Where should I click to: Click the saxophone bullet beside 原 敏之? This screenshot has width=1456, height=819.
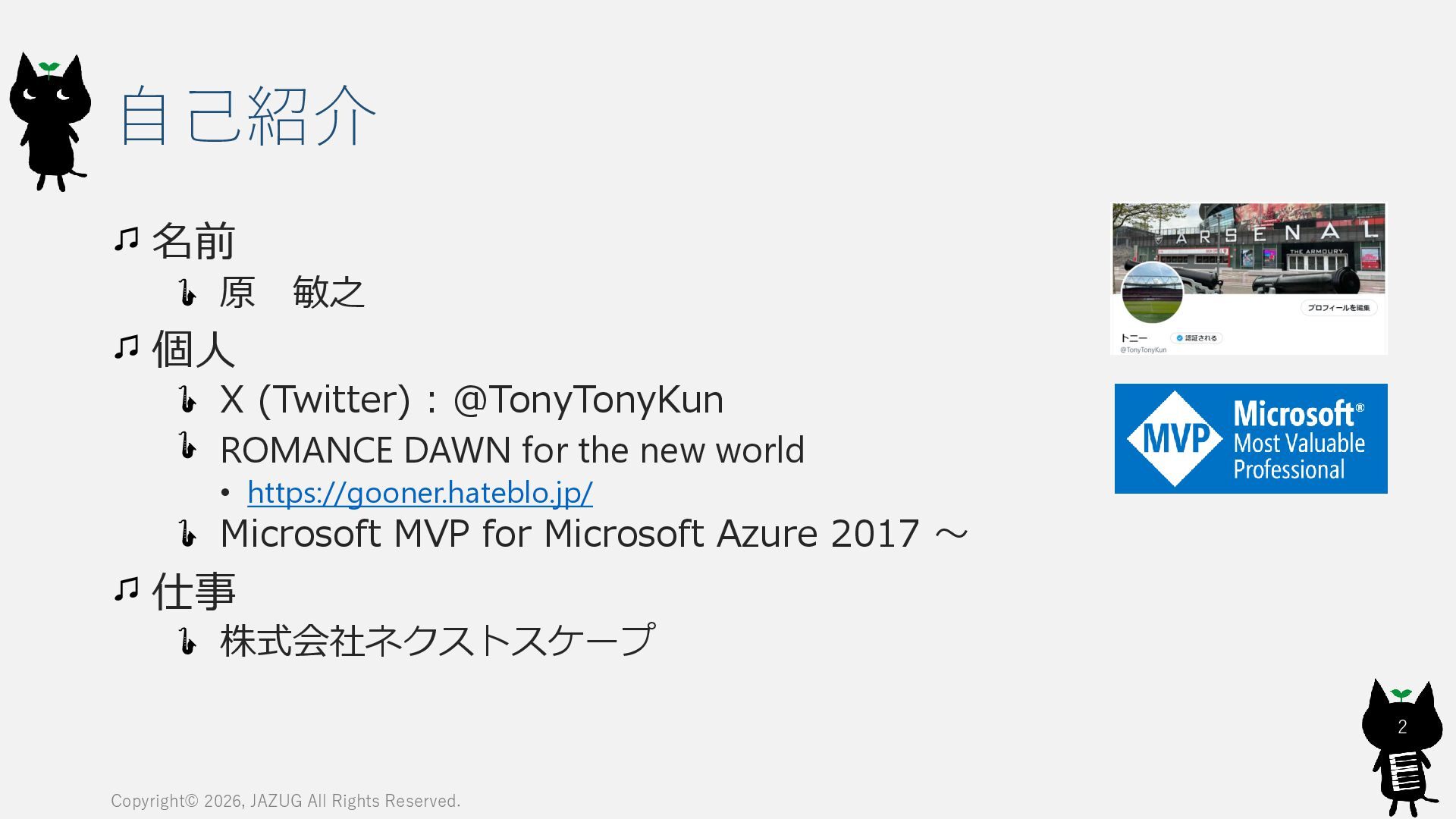tap(187, 292)
